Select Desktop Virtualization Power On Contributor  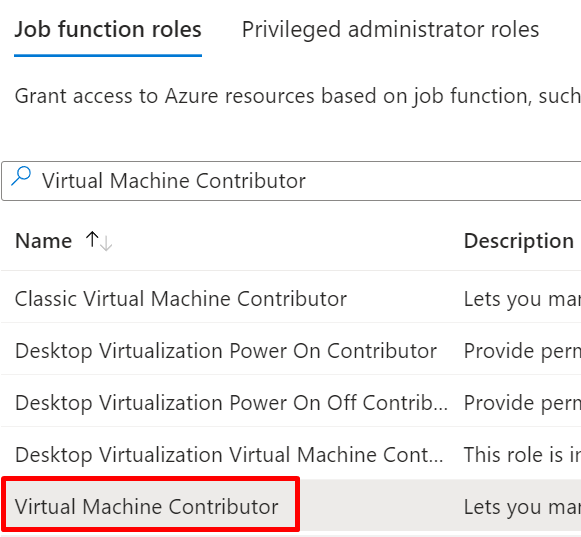coord(226,351)
